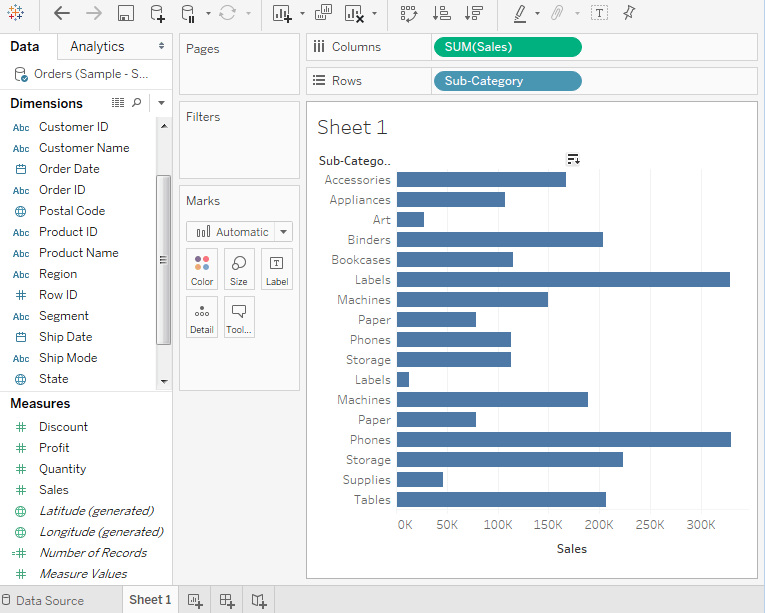Screen dimensions: 765x613
Task: Save the workbook with the disk icon
Action: [x=126, y=13]
